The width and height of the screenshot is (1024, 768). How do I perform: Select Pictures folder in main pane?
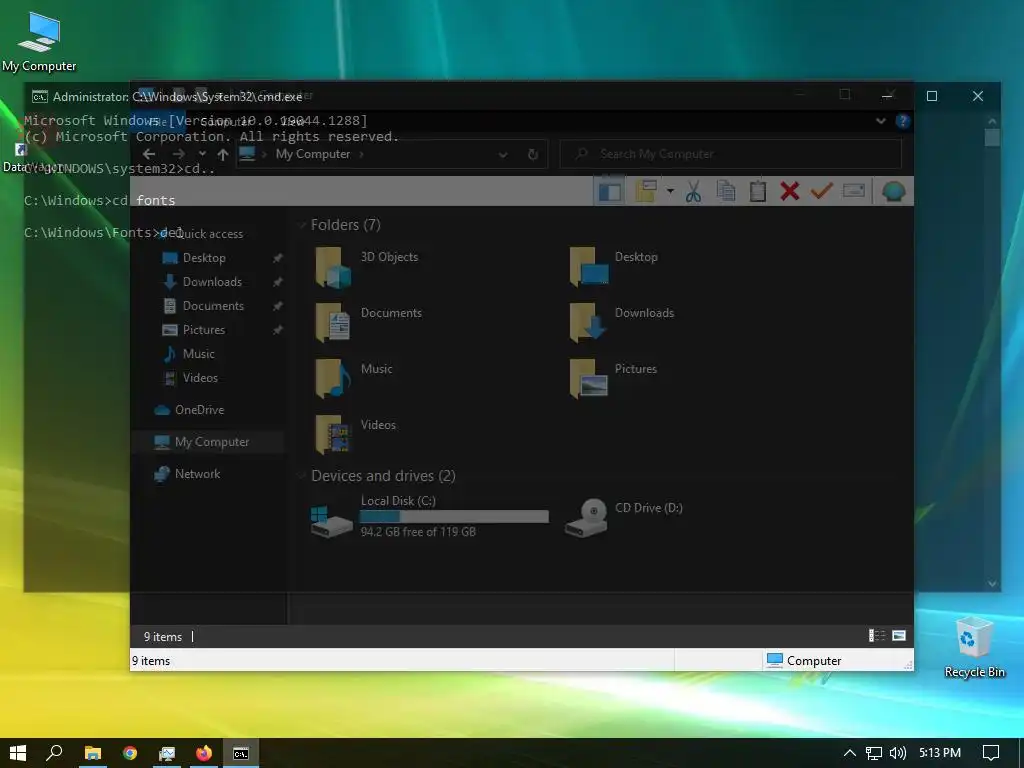pyautogui.click(x=613, y=378)
